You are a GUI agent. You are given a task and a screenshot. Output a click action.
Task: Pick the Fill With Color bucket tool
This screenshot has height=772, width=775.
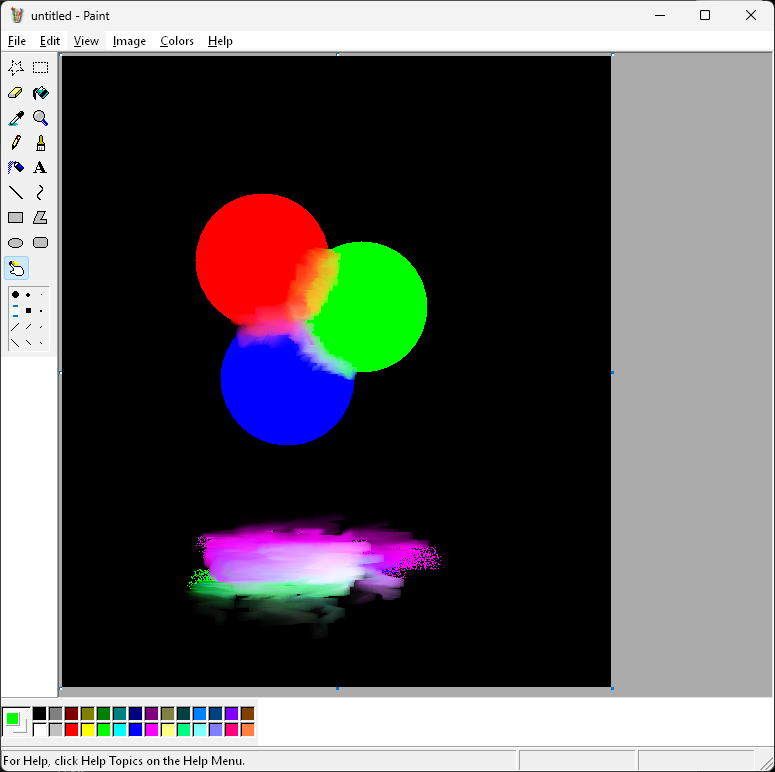(41, 92)
